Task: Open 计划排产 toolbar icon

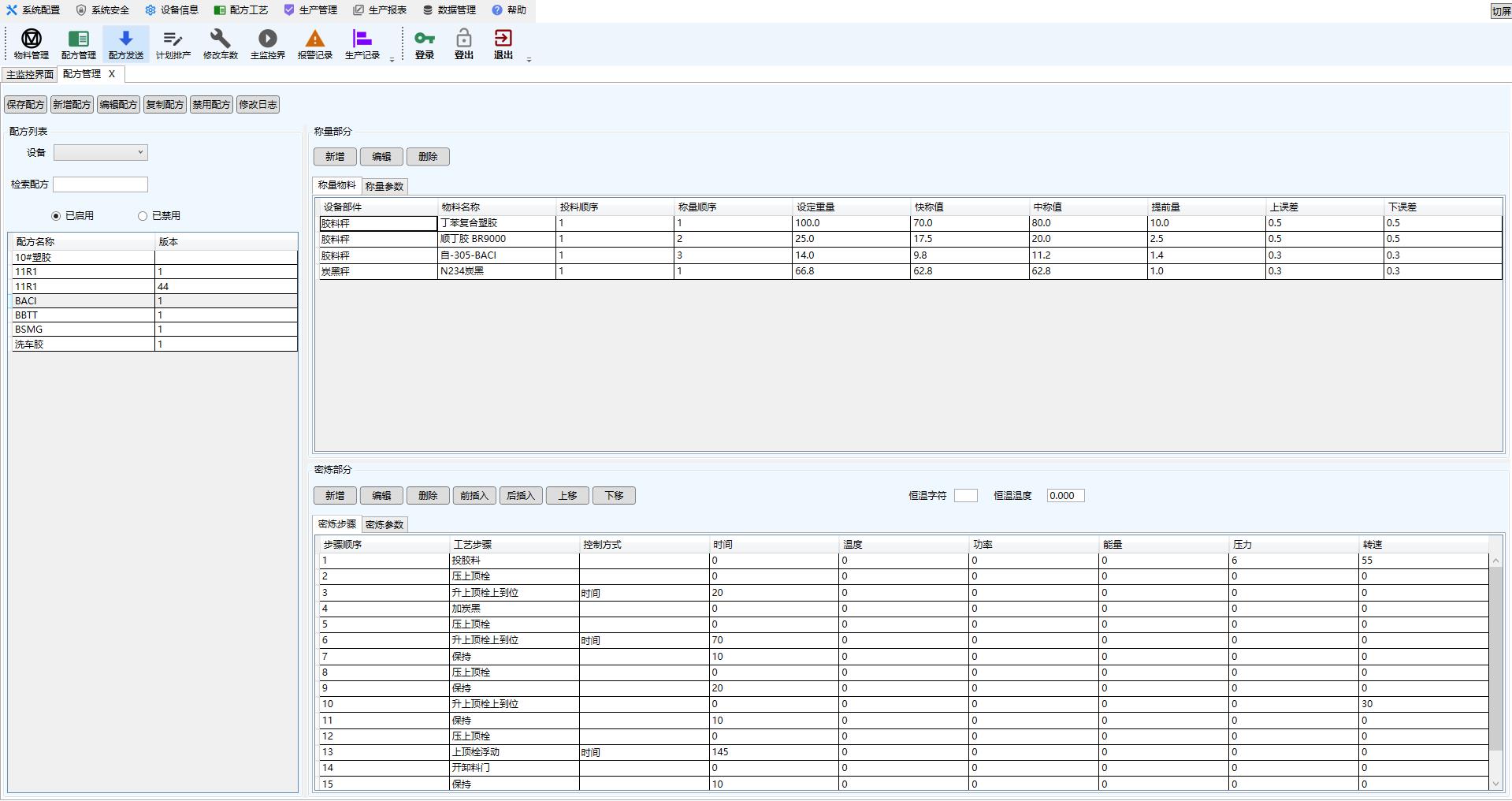Action: click(x=173, y=44)
